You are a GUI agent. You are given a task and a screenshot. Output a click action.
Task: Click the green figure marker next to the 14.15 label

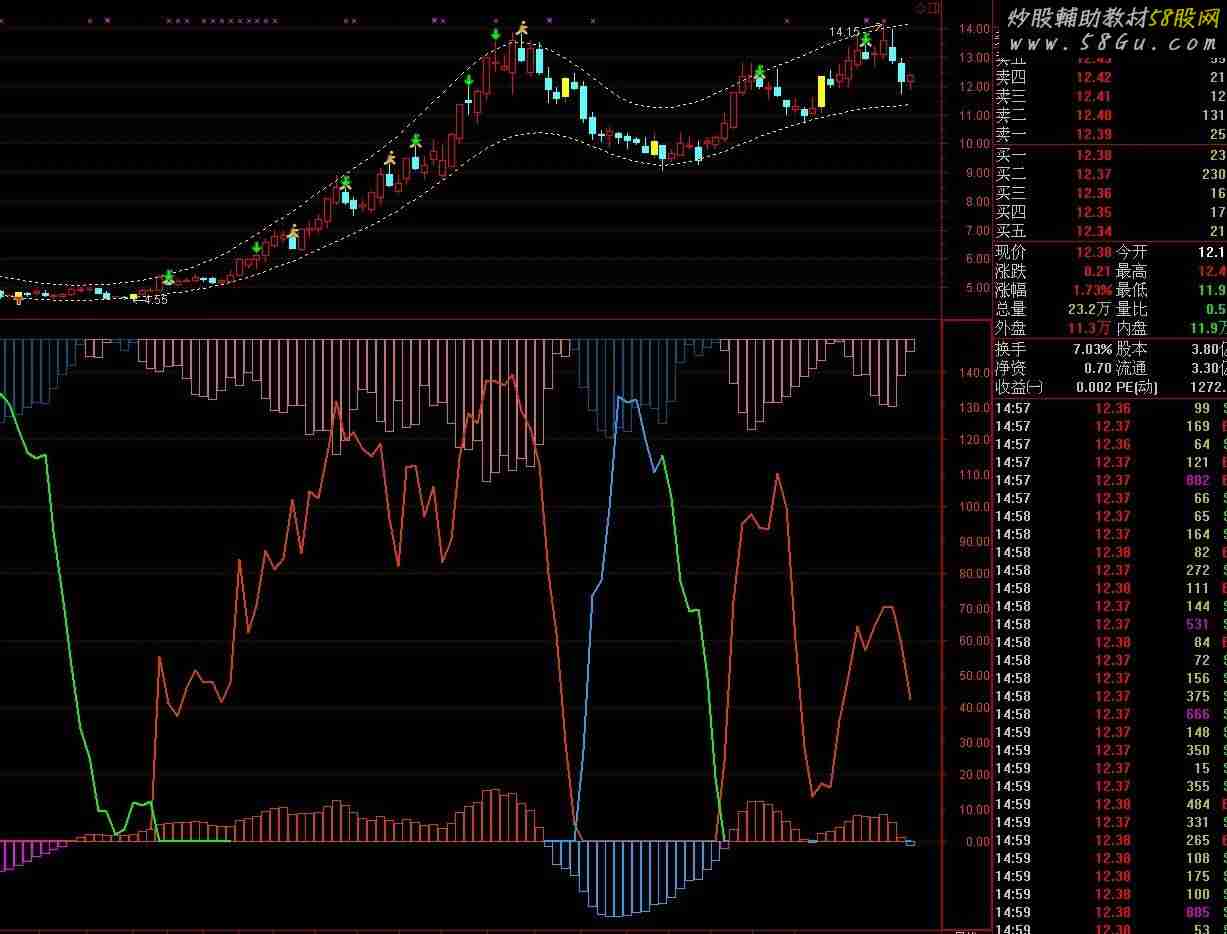865,40
